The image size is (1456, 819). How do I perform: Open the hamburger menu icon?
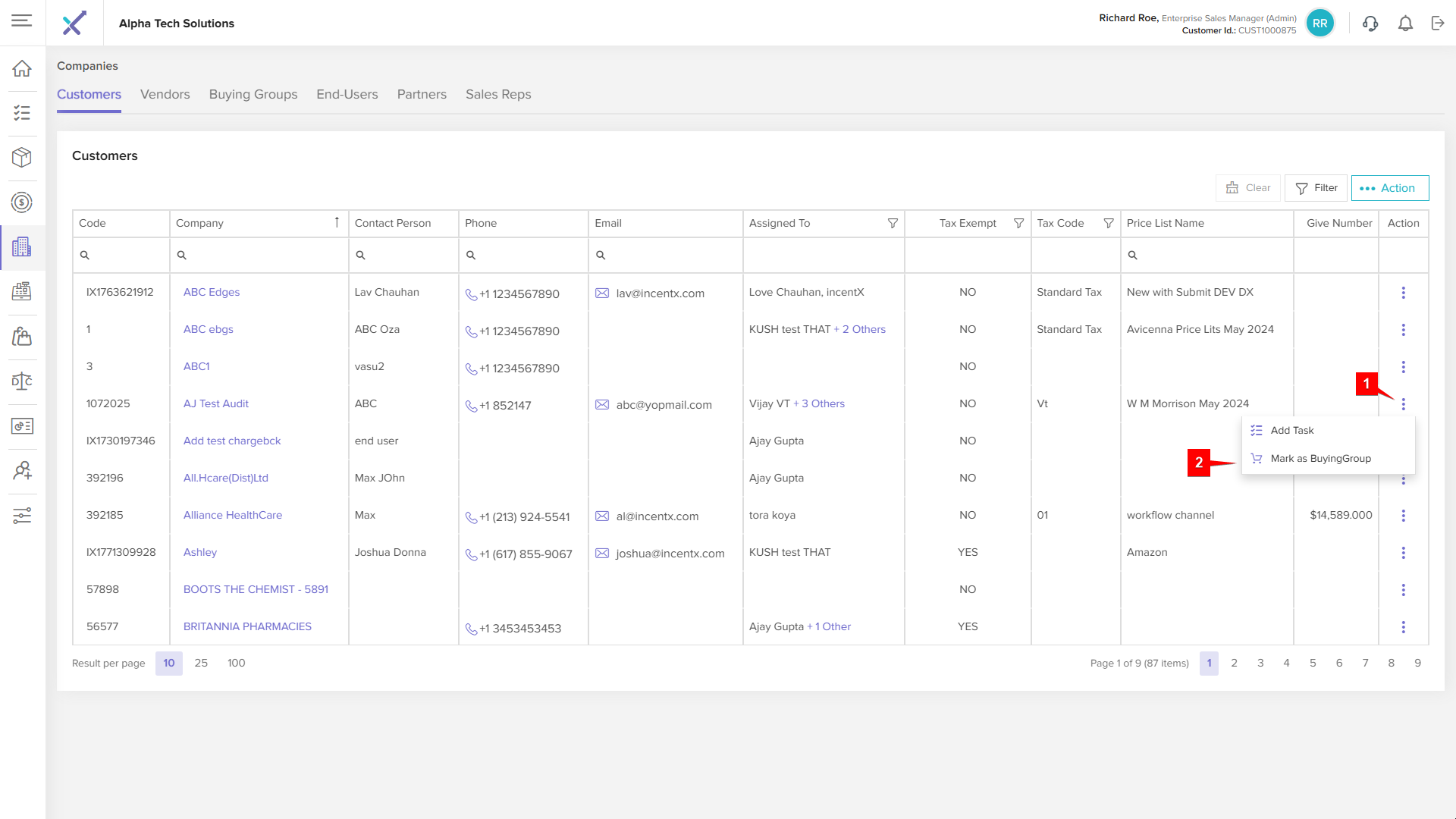click(x=21, y=20)
